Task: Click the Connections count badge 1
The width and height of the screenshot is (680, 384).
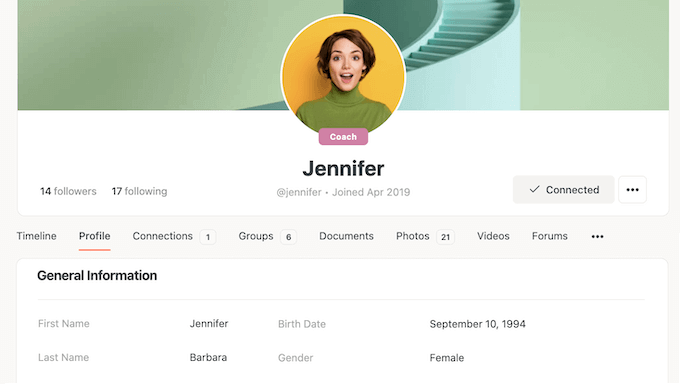Action: pos(208,237)
